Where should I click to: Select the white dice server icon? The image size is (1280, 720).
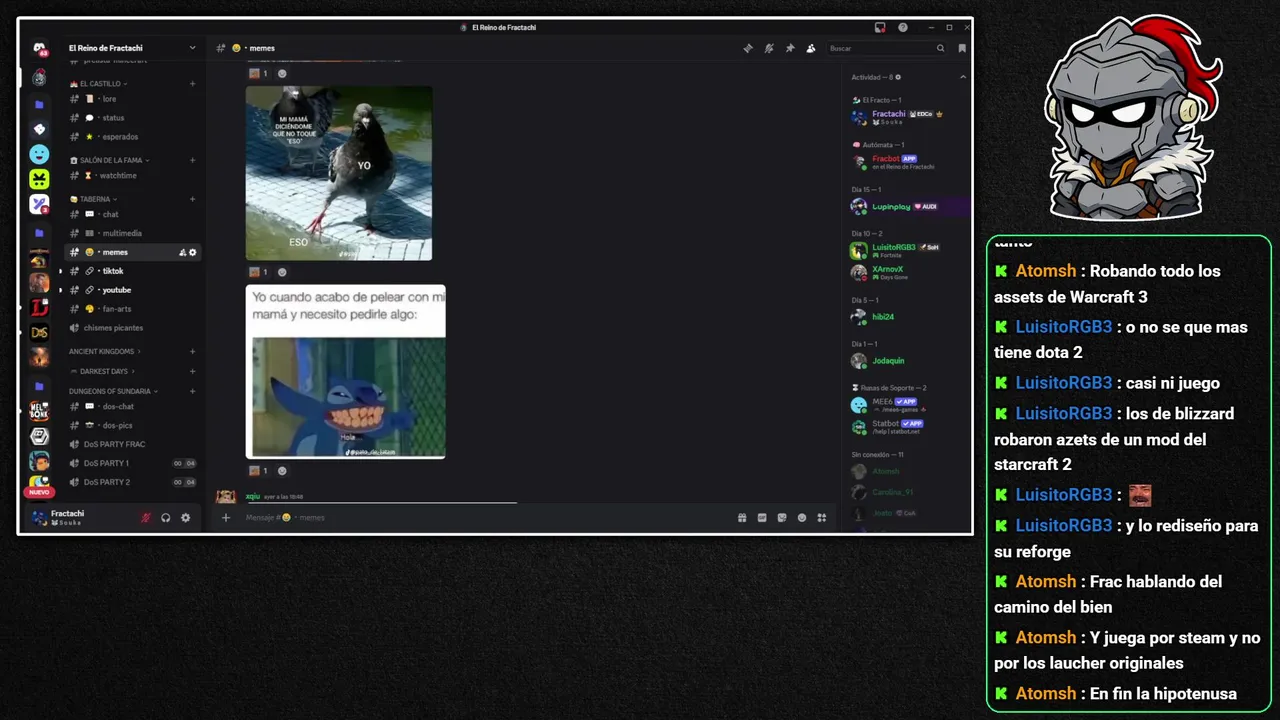click(x=39, y=129)
